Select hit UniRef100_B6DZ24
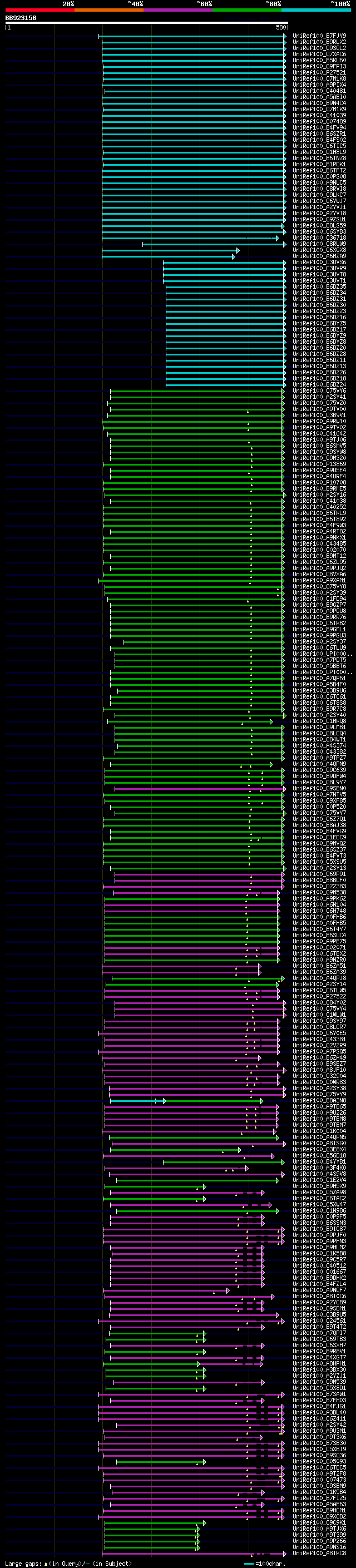Screen dimensions: 356x1568 319,385
